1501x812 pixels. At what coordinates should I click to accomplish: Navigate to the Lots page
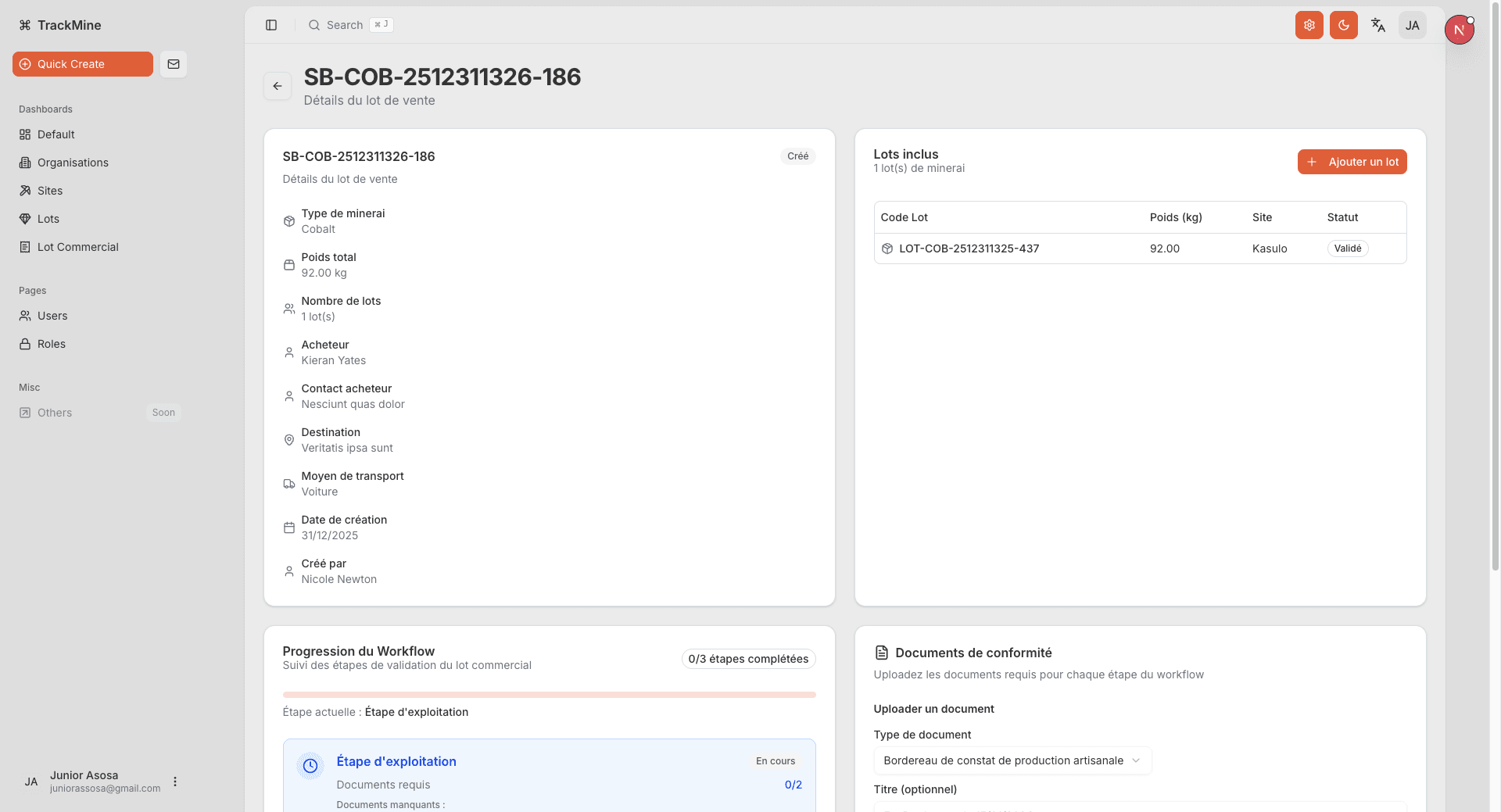[x=49, y=219]
